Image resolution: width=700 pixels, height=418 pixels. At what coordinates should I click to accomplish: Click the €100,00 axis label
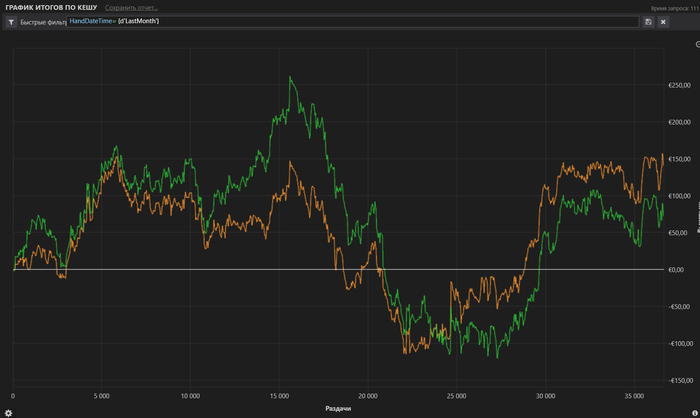679,196
